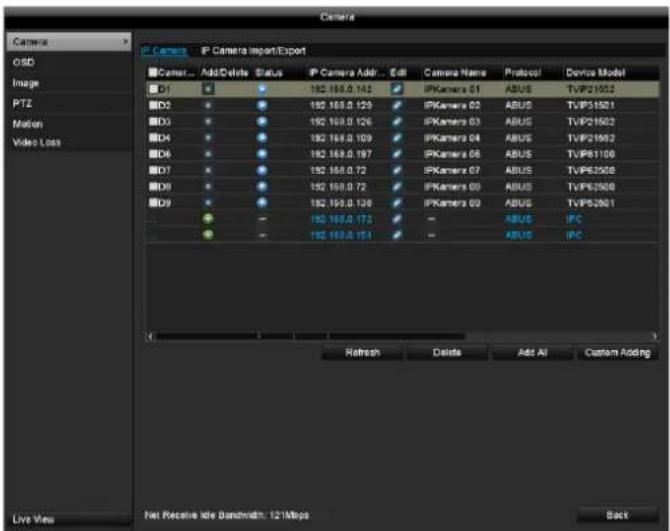Click the left scroll arrow under the list

[x=150, y=336]
